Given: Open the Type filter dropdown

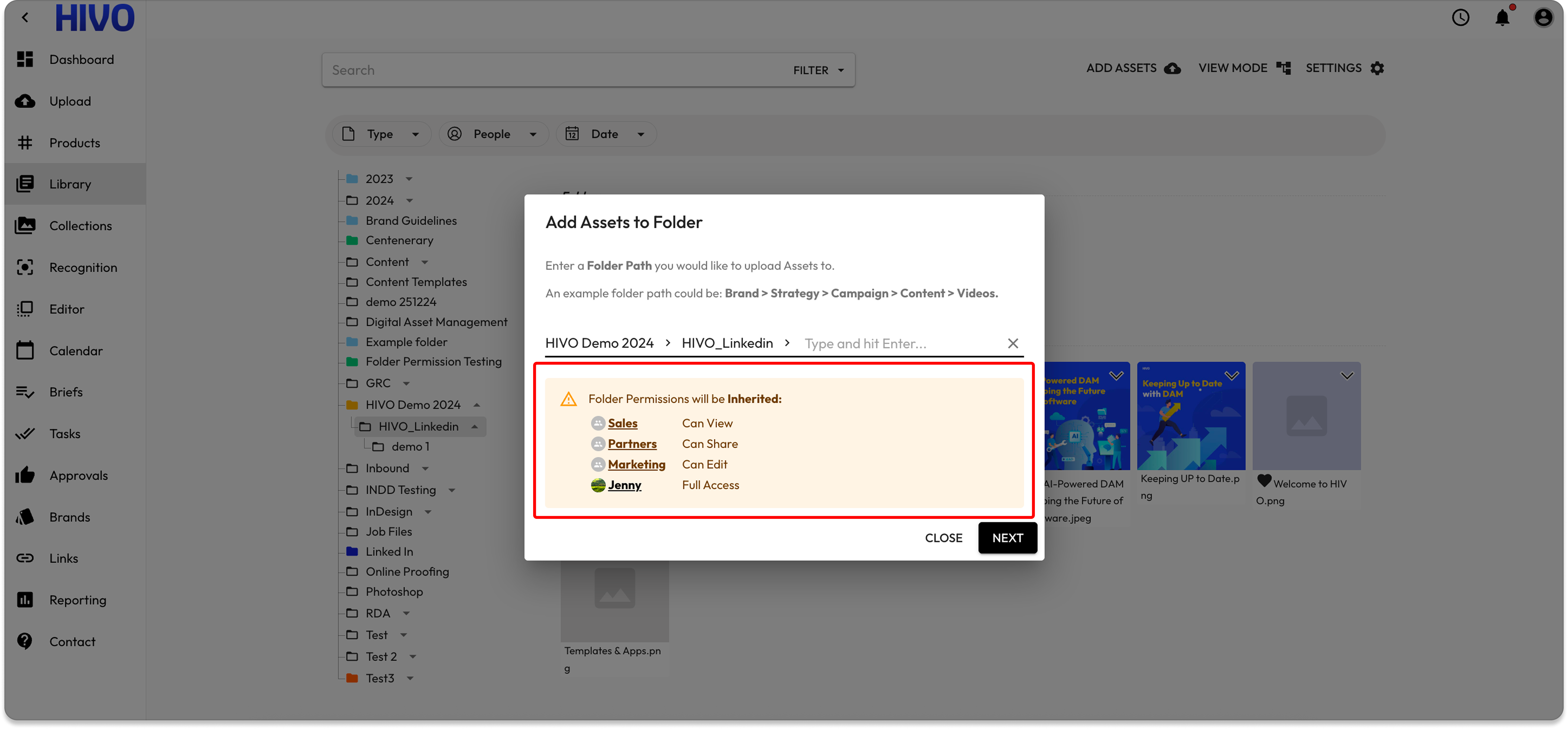Looking at the screenshot, I should [x=382, y=134].
